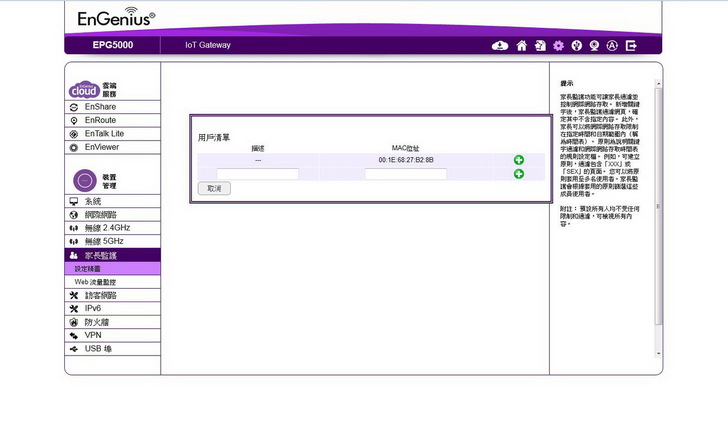Open EnShare in the cloud services menu
728x424 pixels.
[99, 106]
